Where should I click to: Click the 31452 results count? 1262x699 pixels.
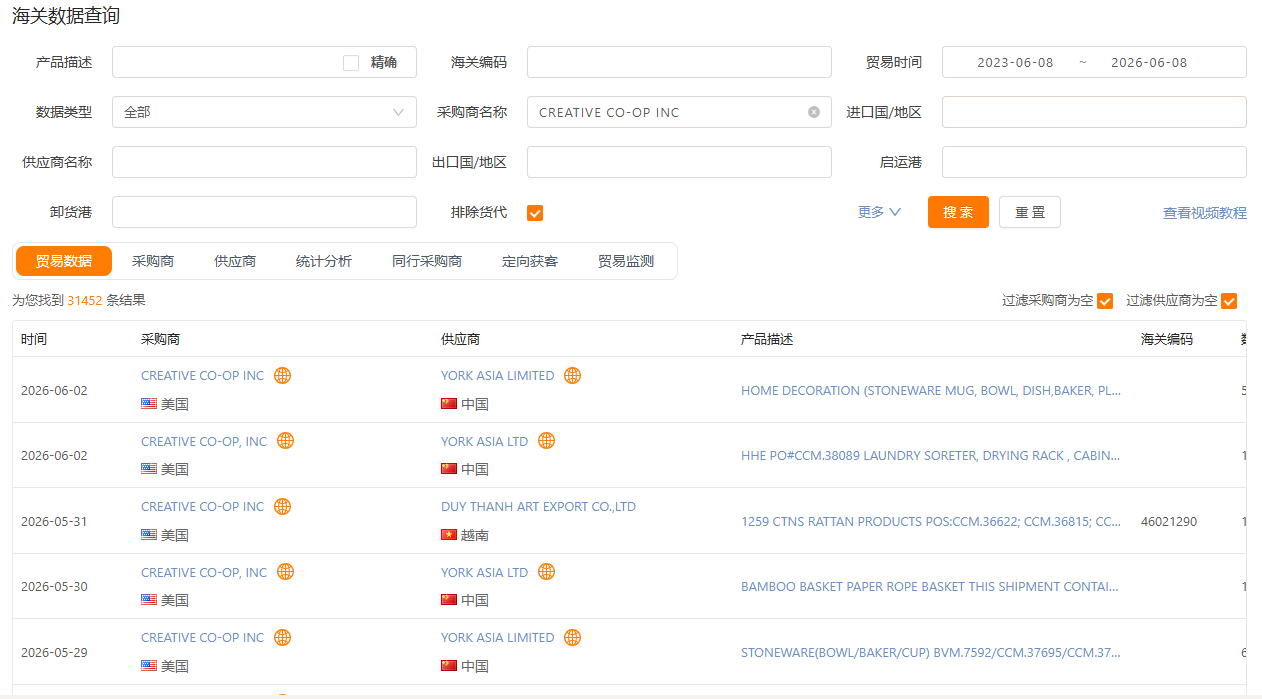point(85,300)
